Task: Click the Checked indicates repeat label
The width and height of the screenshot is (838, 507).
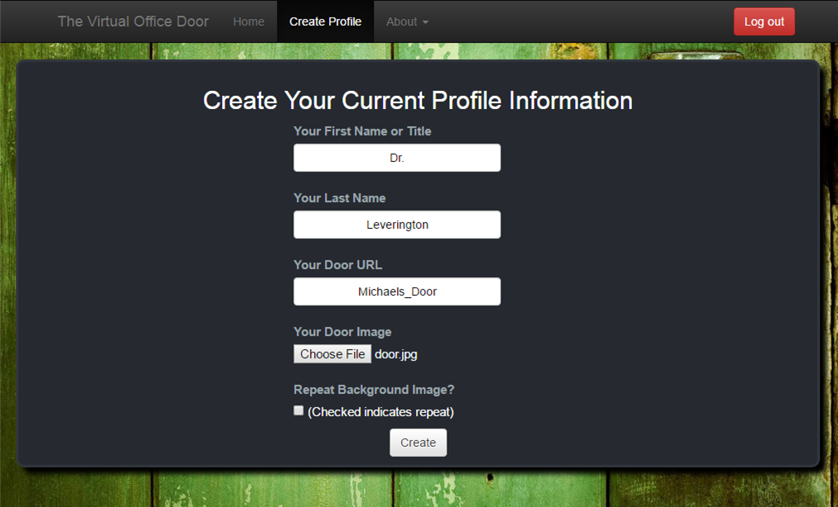Action: [x=381, y=412]
